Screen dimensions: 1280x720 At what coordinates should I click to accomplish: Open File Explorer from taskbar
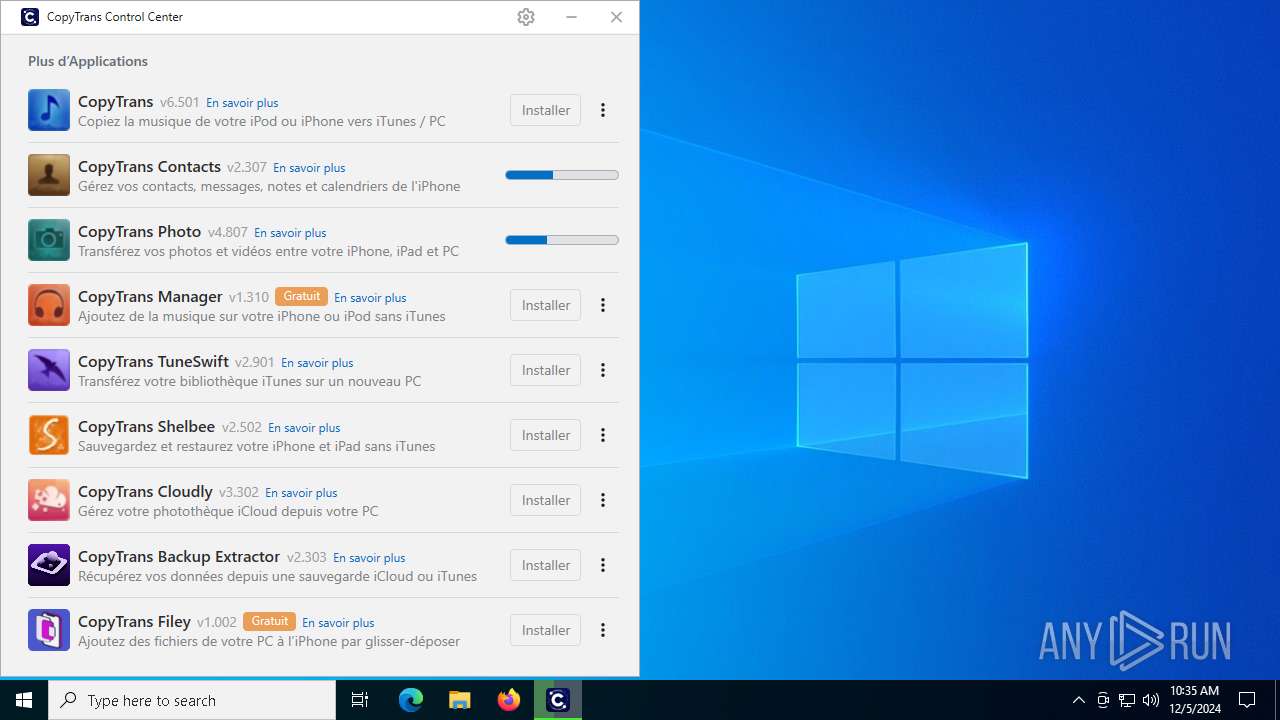(x=459, y=700)
